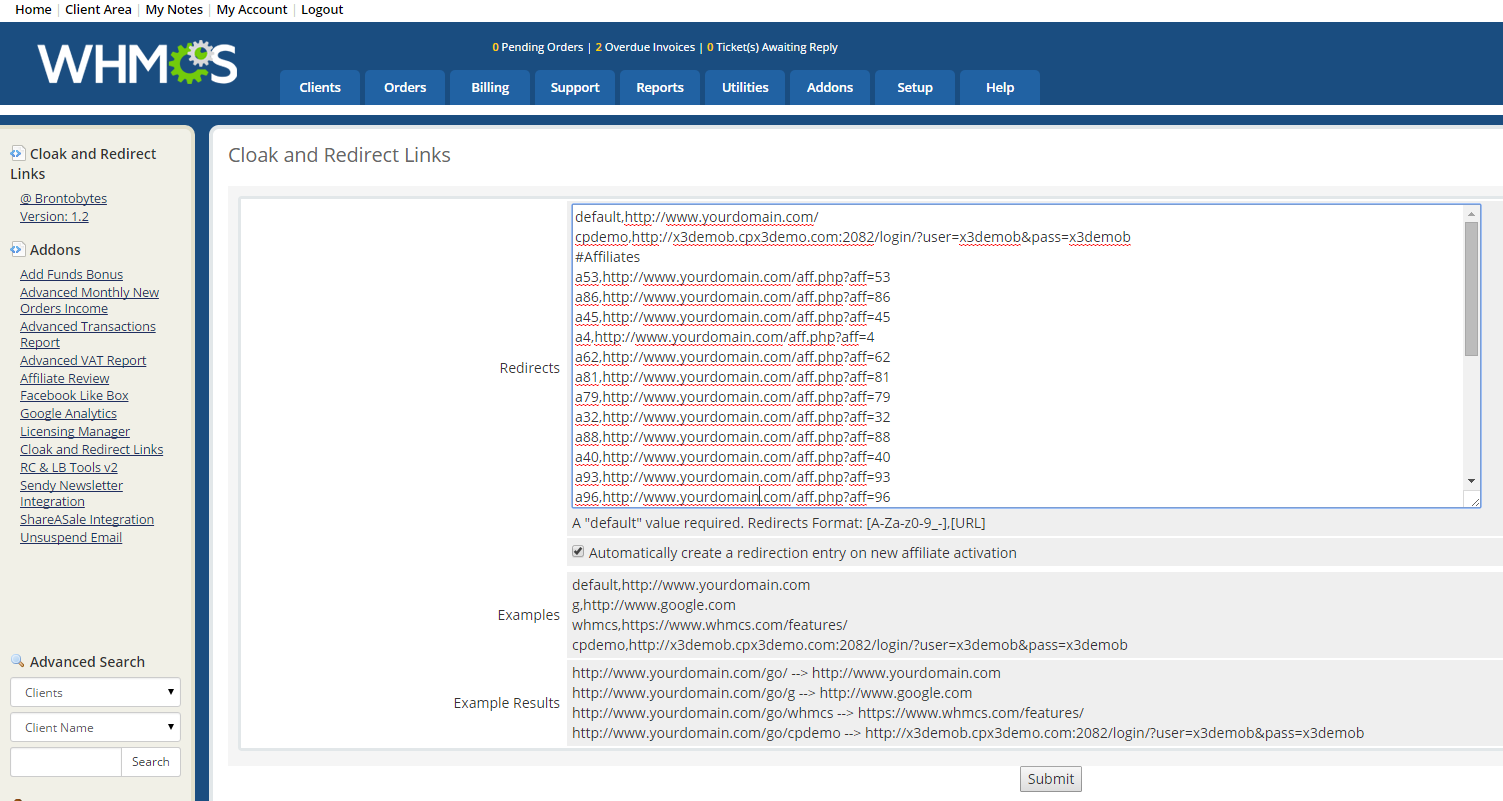The width and height of the screenshot is (1503, 801).
Task: Go to the Setup menu tab
Action: (x=914, y=87)
